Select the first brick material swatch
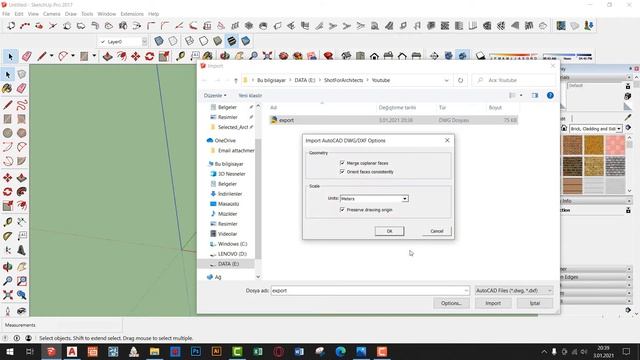 [572, 145]
